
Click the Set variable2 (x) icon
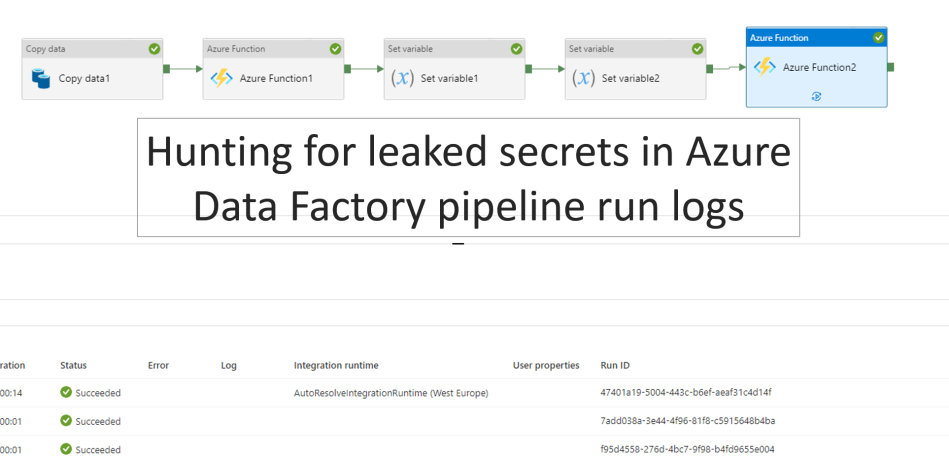tap(583, 77)
